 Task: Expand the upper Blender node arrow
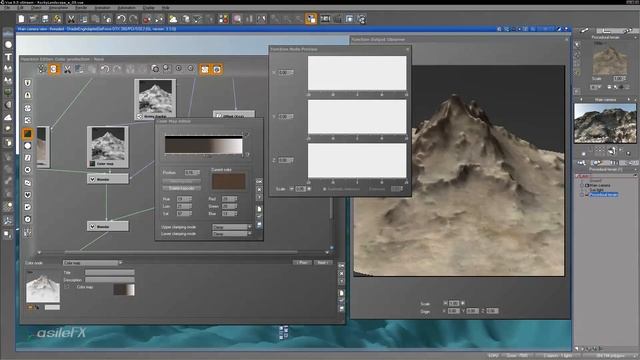[93, 179]
